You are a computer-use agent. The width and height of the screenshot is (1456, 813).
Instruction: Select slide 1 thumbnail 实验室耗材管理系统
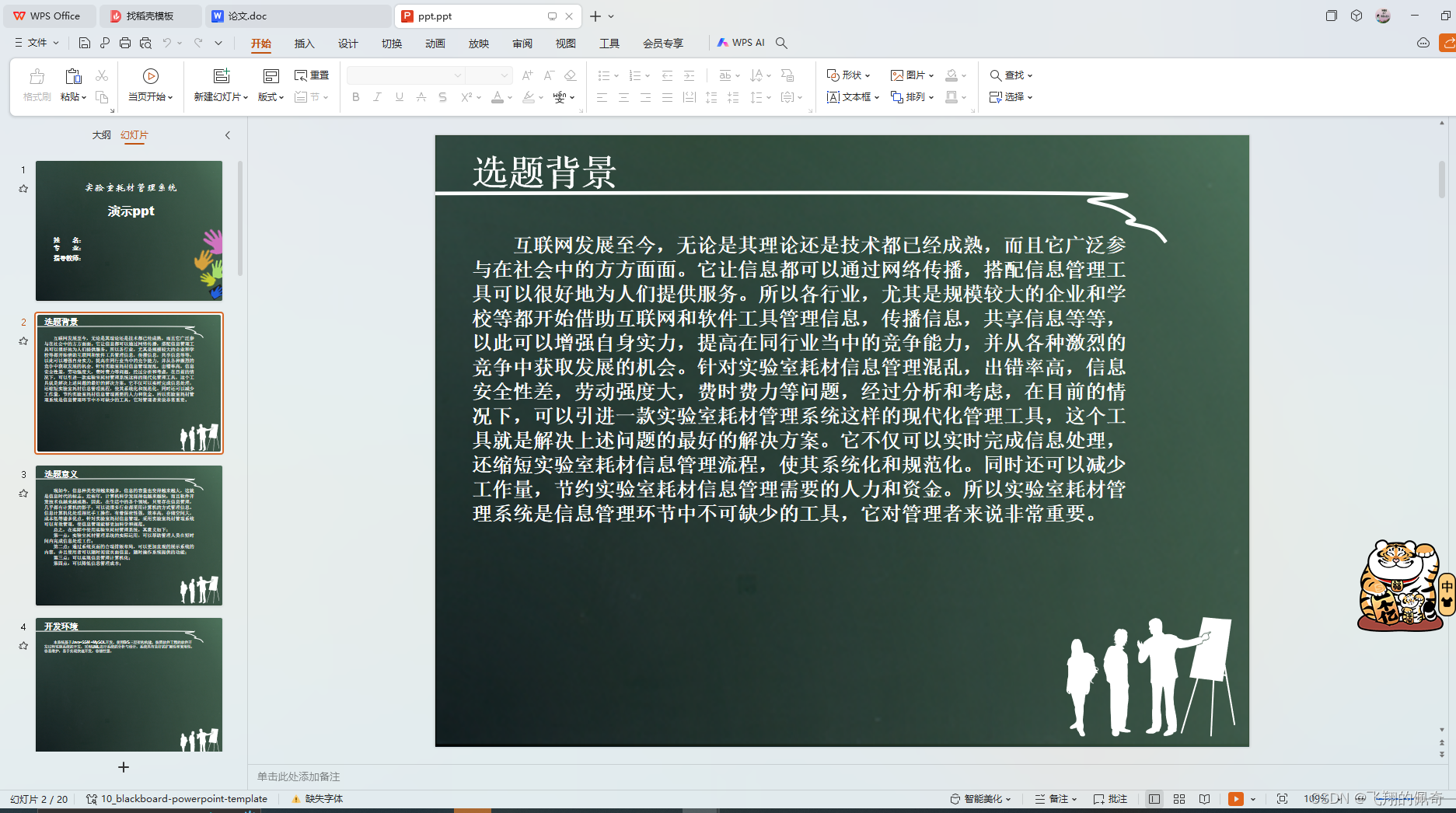tap(129, 231)
